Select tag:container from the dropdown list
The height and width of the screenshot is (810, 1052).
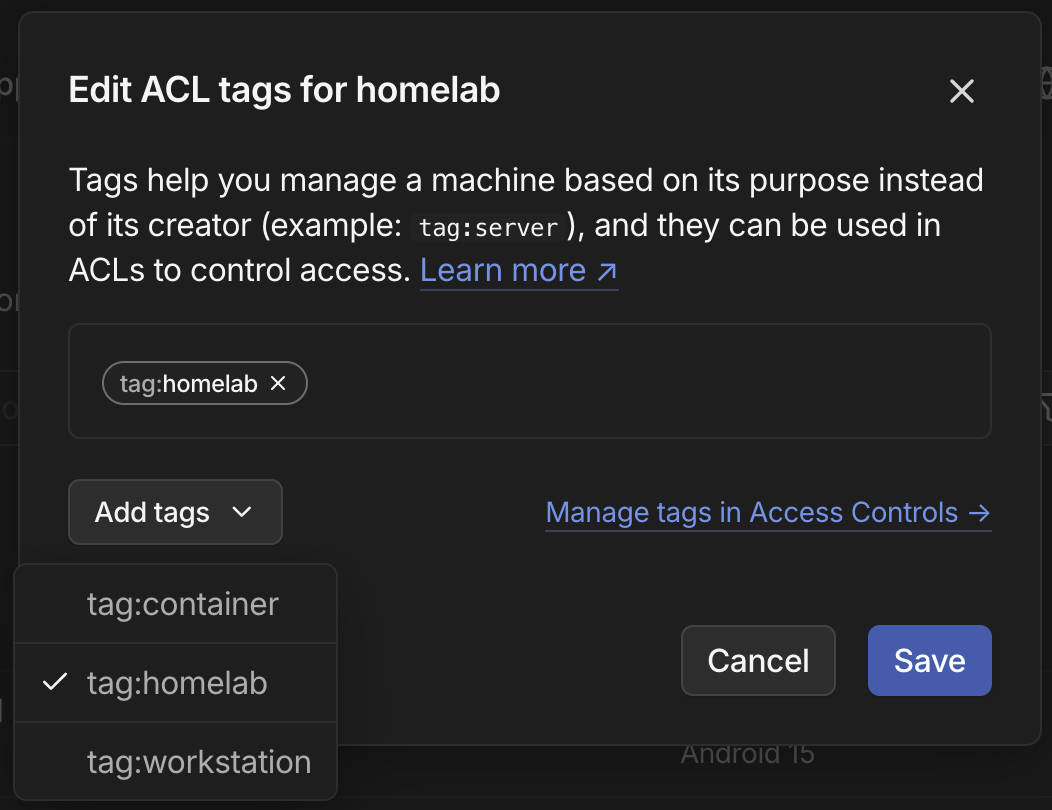pos(182,604)
